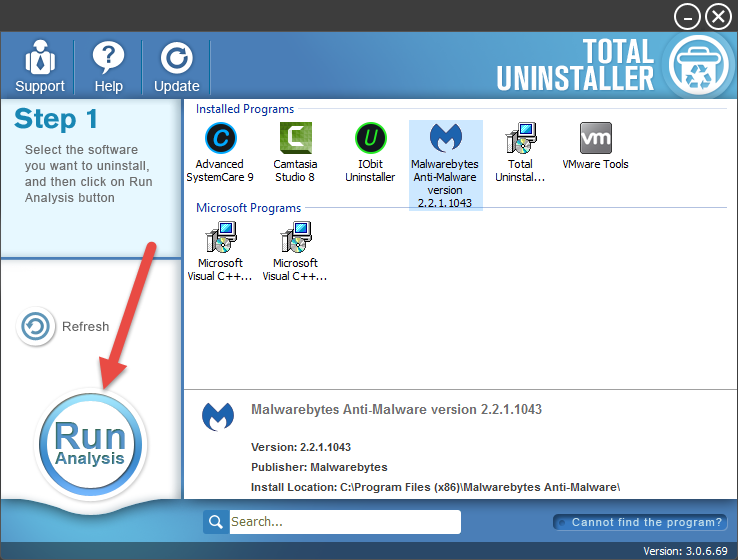Click the Malwarebytes Anti-Malware version title text

pyautogui.click(x=396, y=409)
